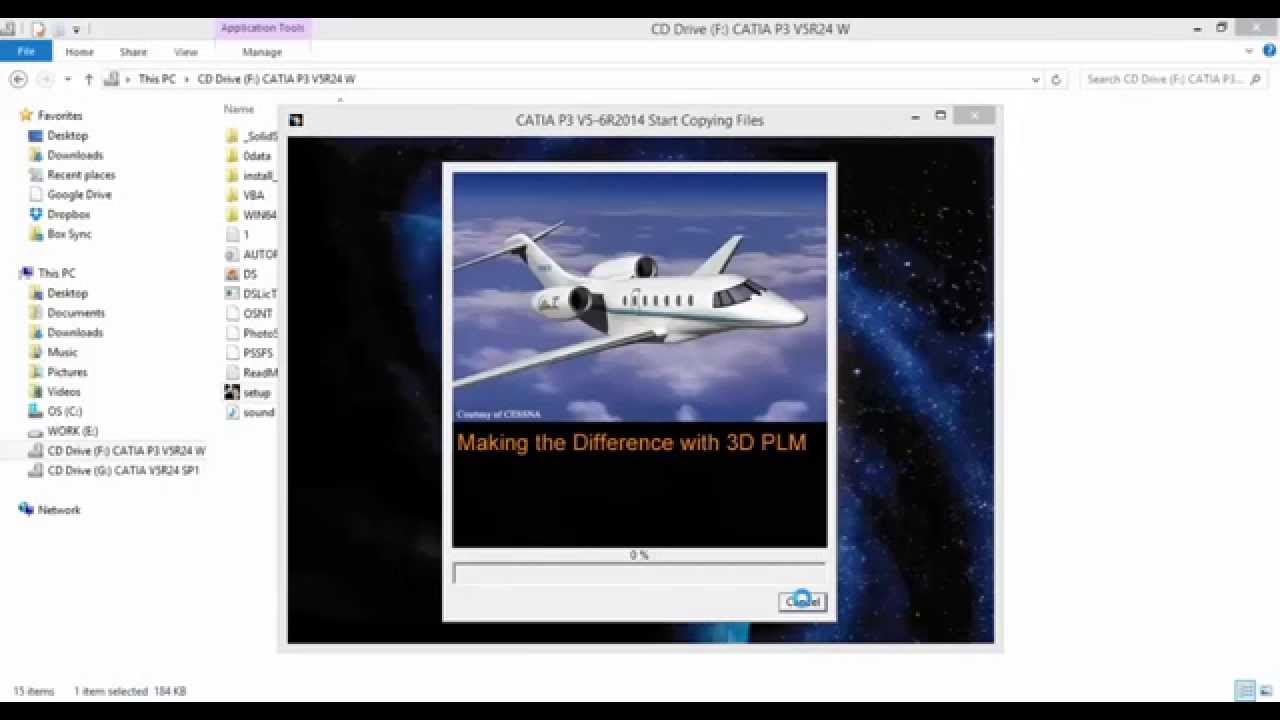Select Favorites in navigation pane
This screenshot has width=1280, height=720.
60,116
